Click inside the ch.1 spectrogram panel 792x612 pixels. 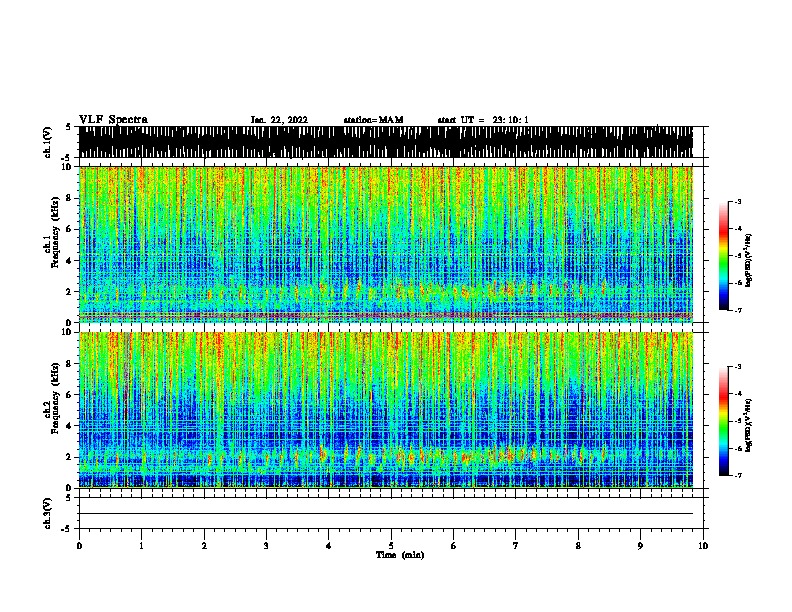click(x=386, y=244)
